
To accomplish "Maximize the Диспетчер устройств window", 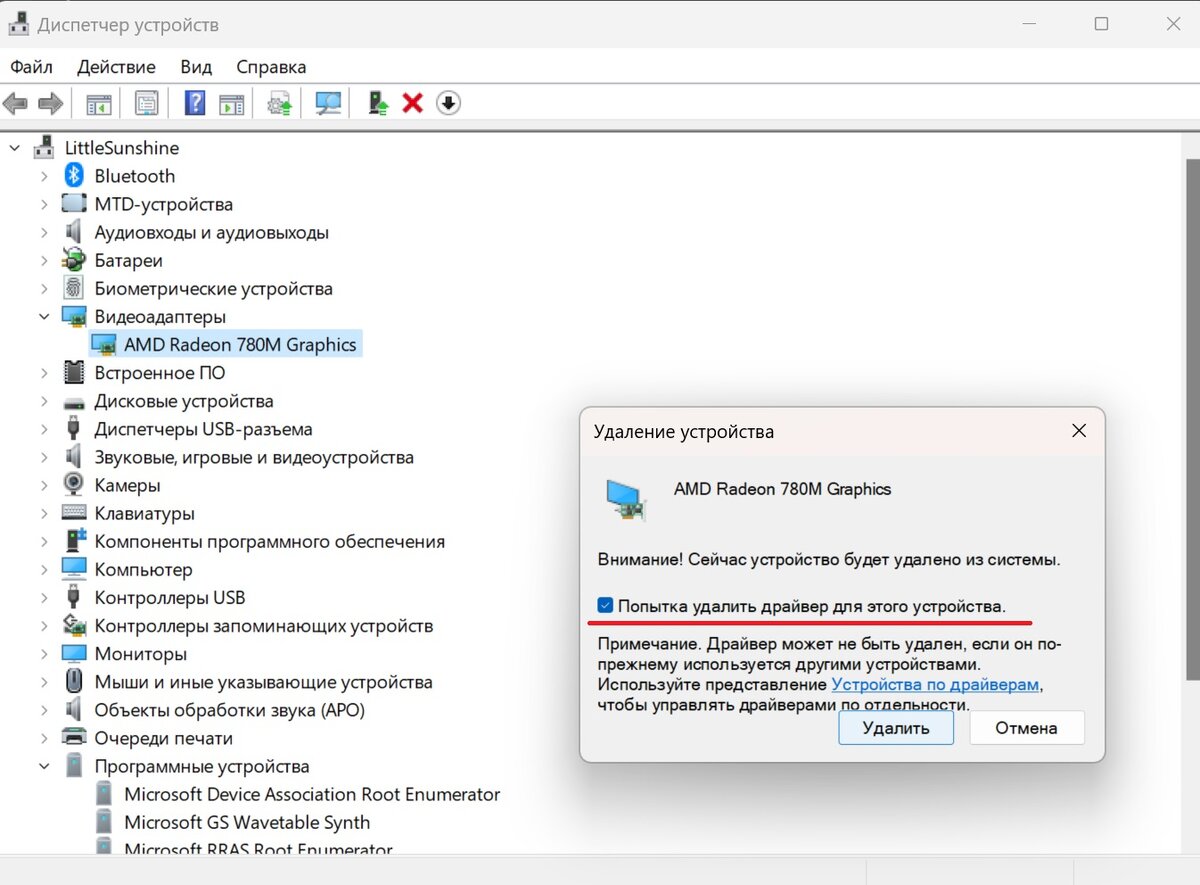I will (x=1101, y=24).
